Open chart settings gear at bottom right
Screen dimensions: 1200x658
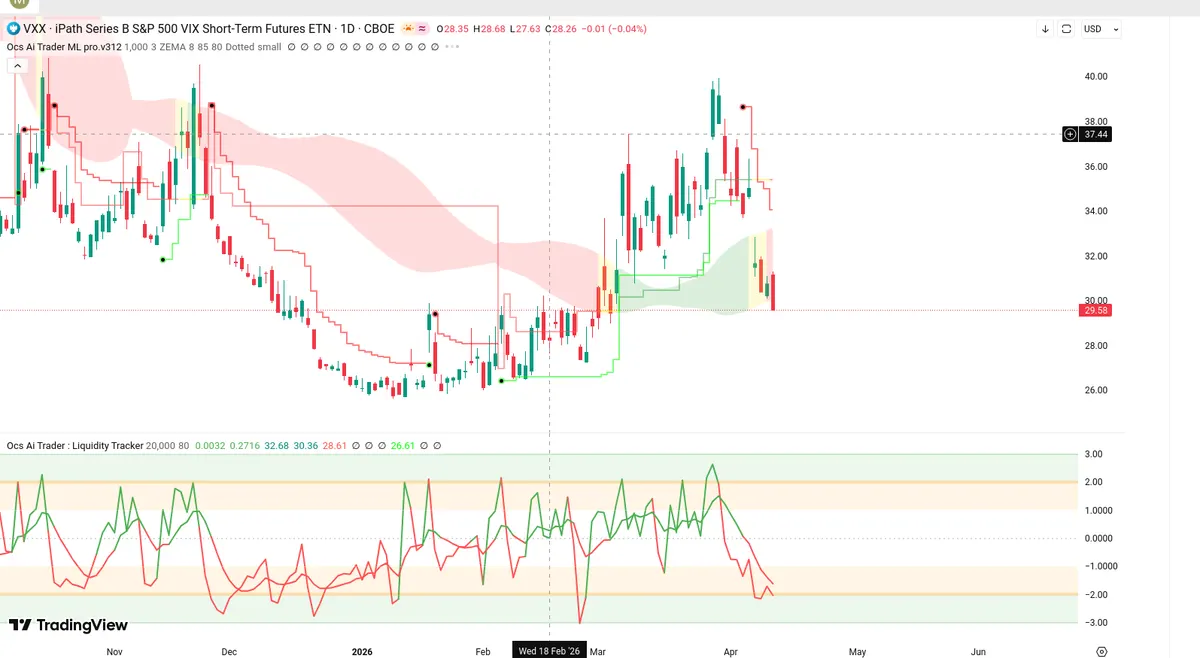pos(1101,651)
